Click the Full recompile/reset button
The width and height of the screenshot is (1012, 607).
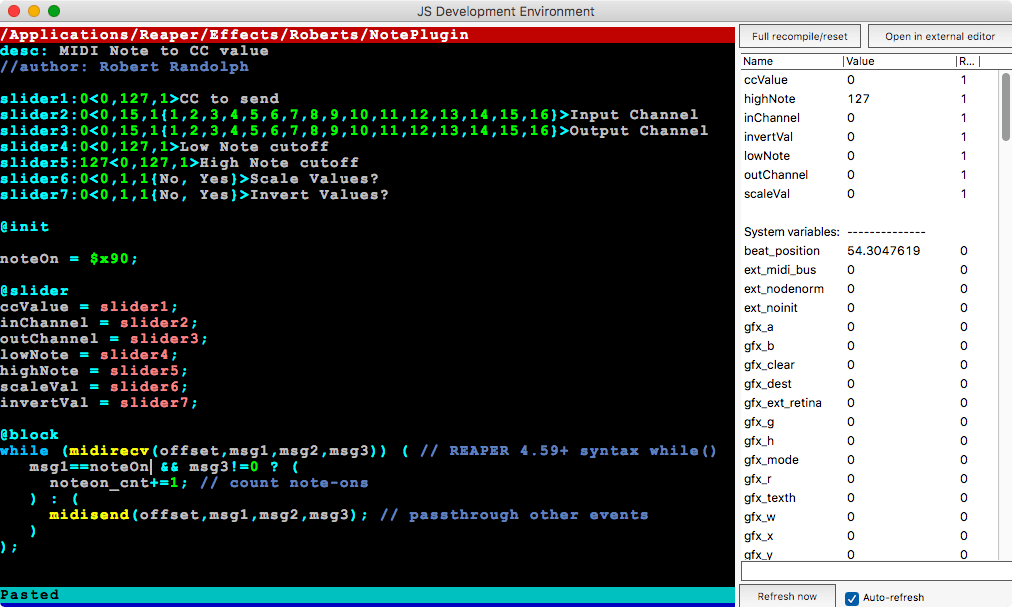coord(799,35)
